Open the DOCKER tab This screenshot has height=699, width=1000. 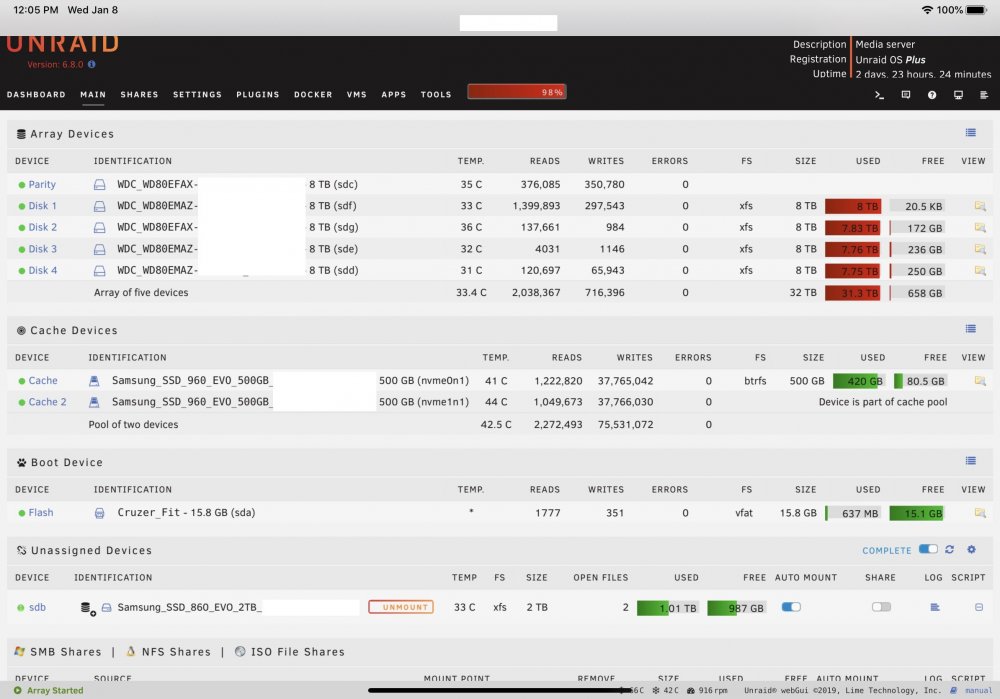[x=313, y=94]
